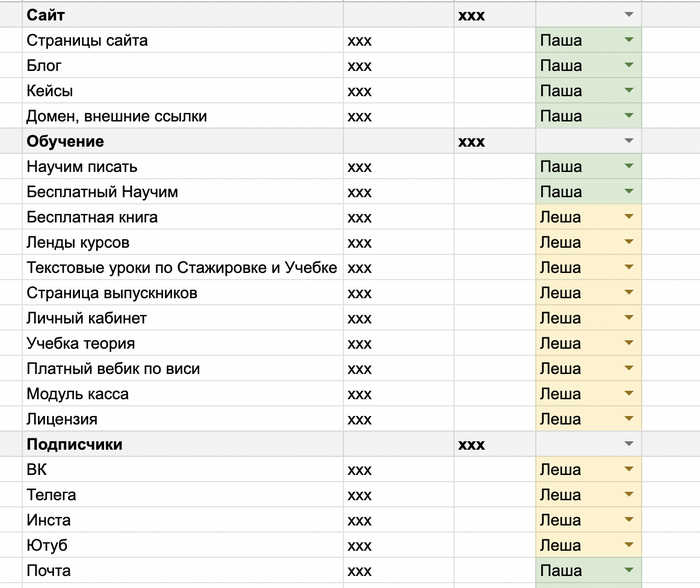Open the dropdown arrow in Сайт header row
700x588 pixels.
tap(628, 15)
